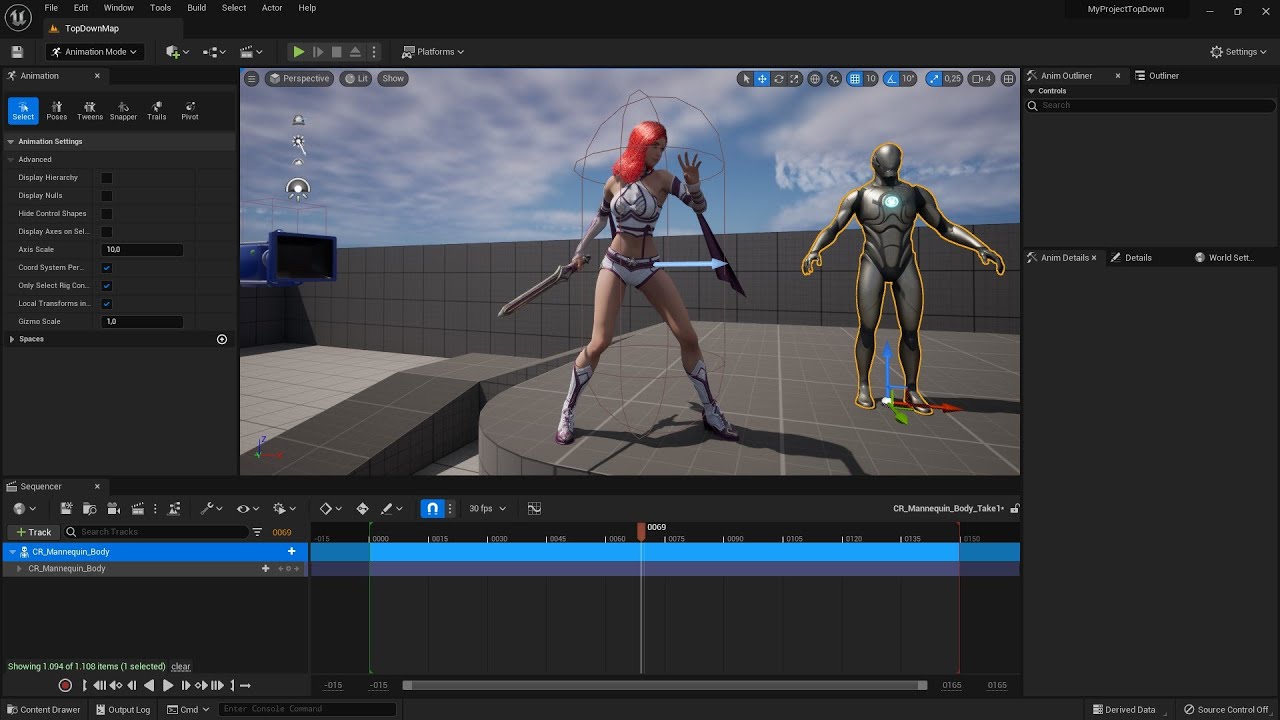This screenshot has width=1280, height=720.
Task: Open the Animation Mode dropdown
Action: [x=94, y=52]
